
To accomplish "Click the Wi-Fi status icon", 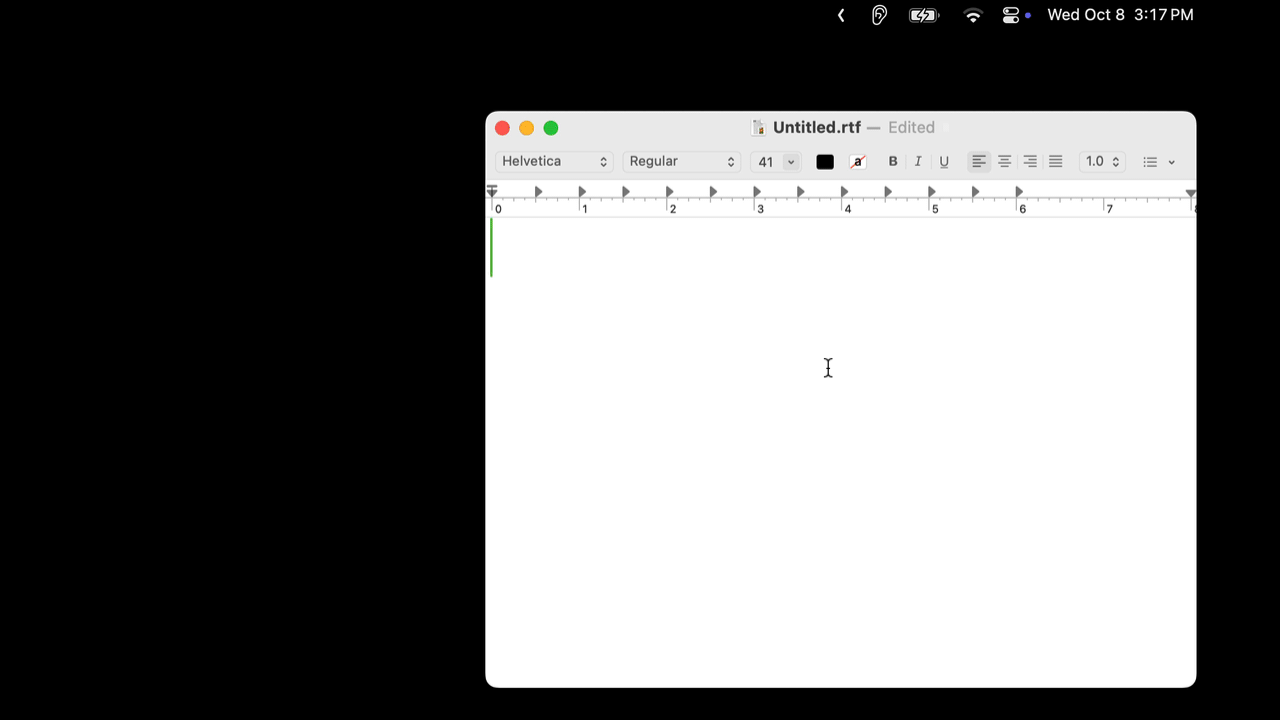I will coord(973,15).
